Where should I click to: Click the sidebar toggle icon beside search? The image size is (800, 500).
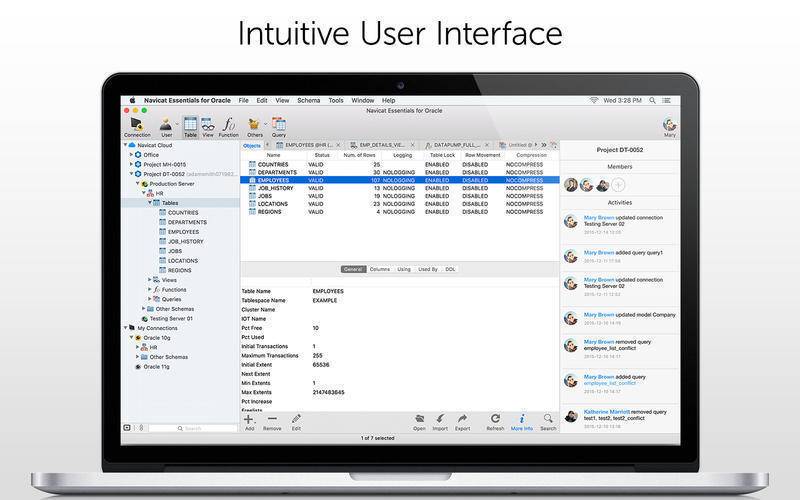coord(127,428)
